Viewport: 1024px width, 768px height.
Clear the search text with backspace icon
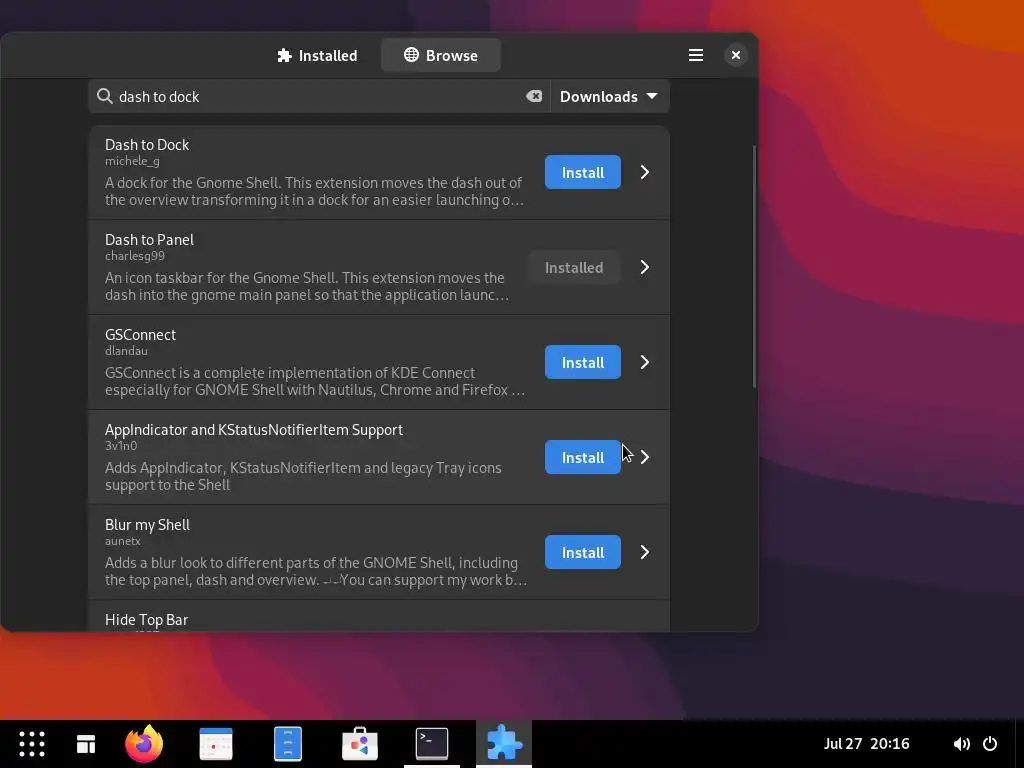(534, 97)
